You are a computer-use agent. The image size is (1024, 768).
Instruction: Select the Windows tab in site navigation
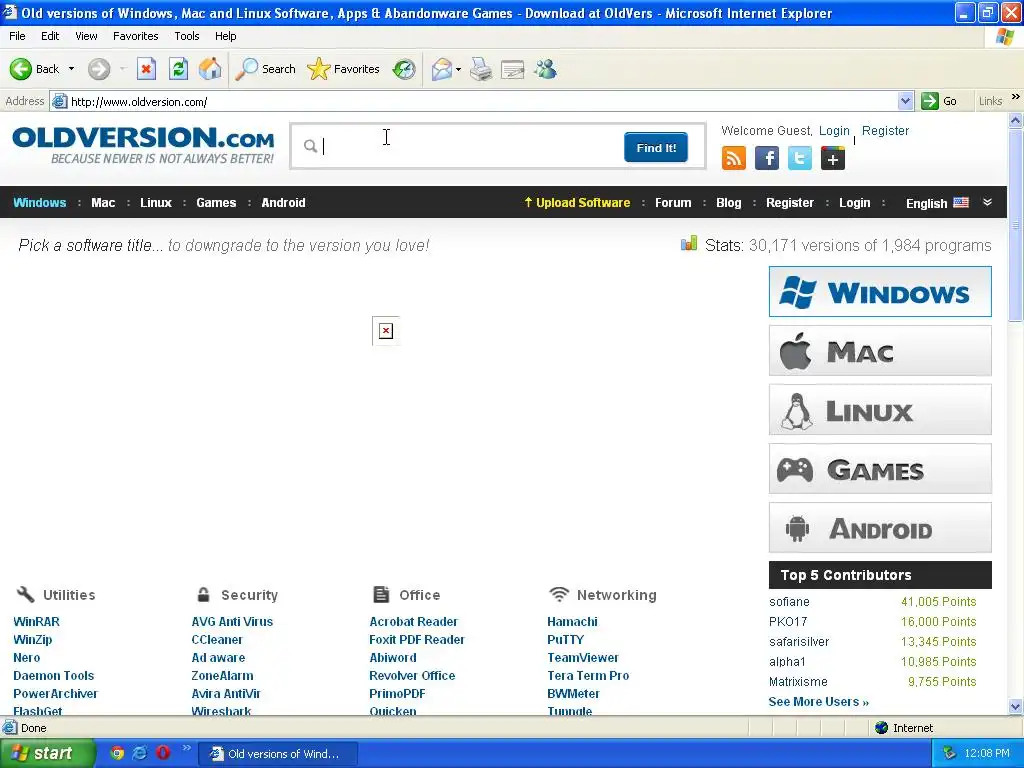click(x=40, y=202)
